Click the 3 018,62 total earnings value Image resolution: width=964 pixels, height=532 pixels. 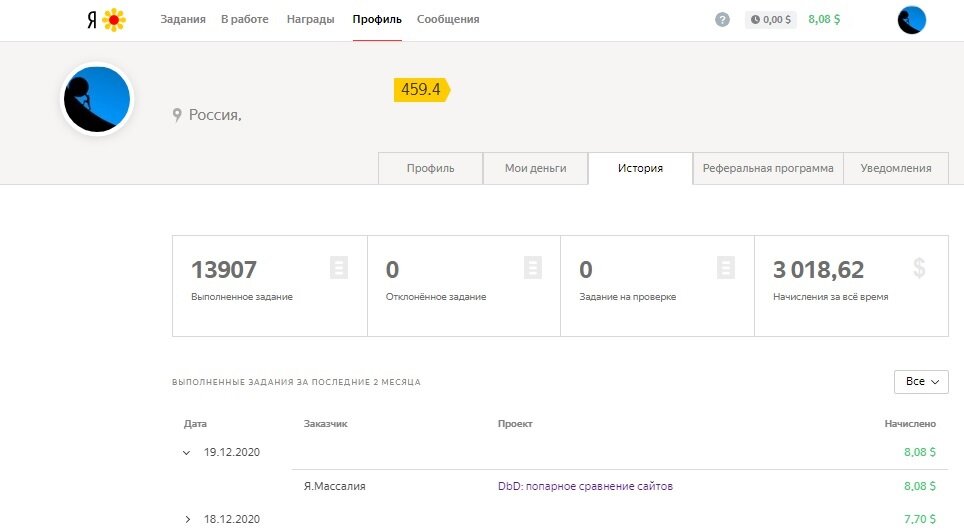818,269
